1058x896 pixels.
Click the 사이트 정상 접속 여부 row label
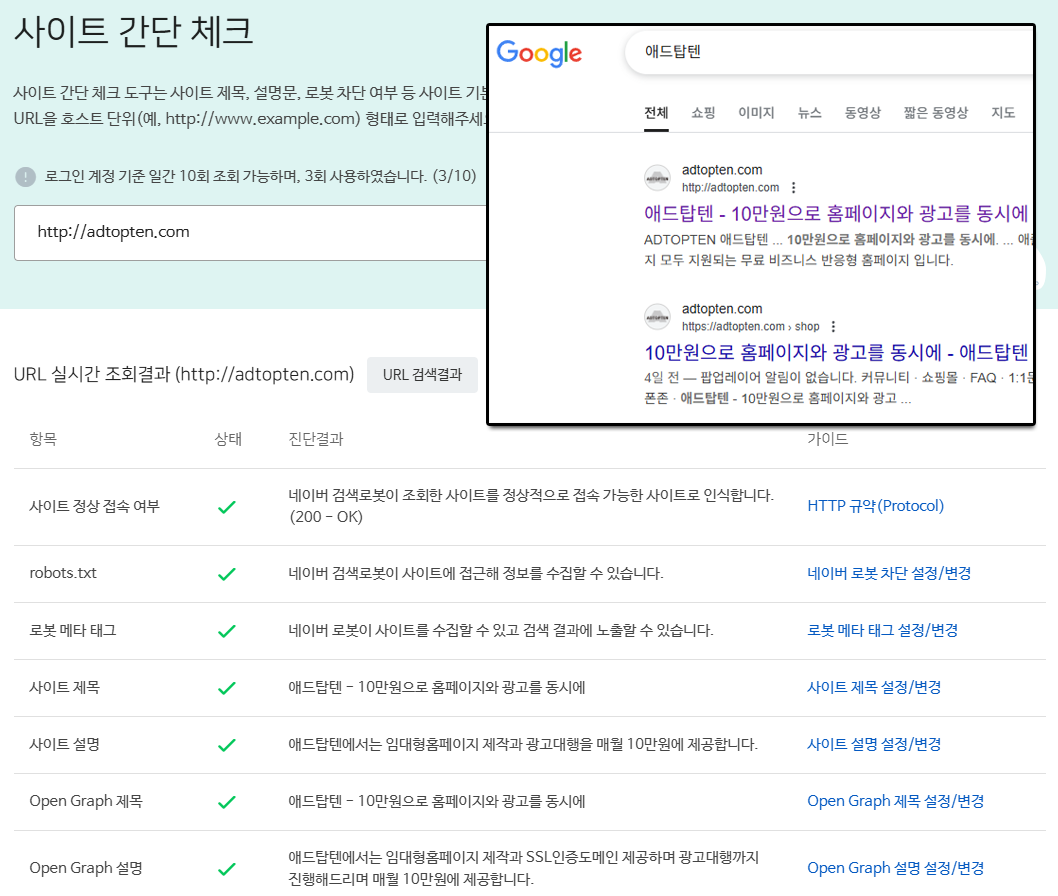point(94,506)
